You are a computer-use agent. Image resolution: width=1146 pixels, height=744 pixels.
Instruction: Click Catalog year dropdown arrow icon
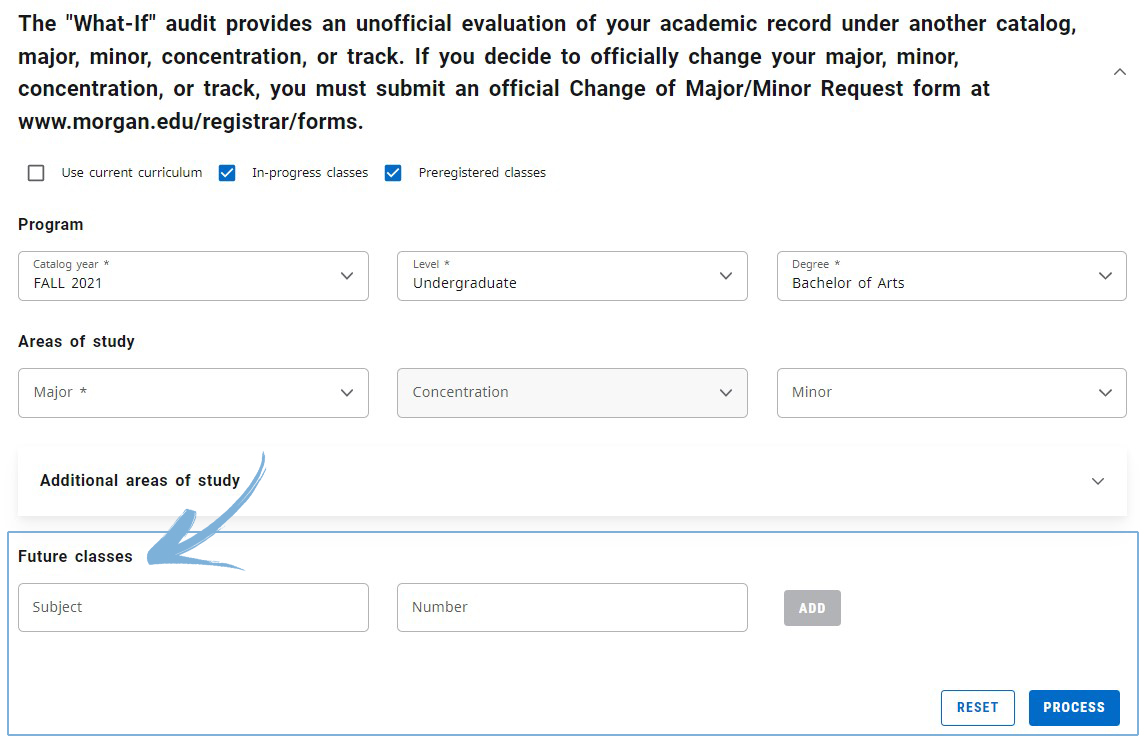point(347,276)
